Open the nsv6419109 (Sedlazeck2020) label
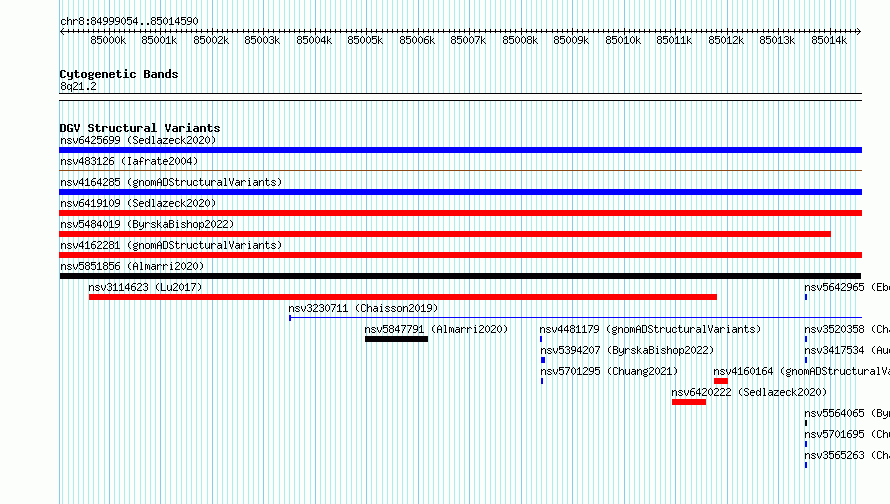 138,203
